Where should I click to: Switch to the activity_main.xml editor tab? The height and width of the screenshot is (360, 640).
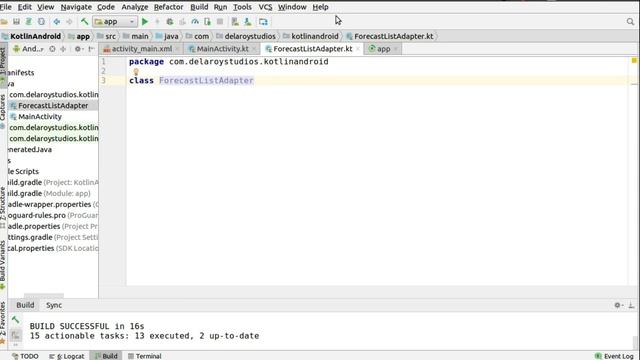(142, 49)
